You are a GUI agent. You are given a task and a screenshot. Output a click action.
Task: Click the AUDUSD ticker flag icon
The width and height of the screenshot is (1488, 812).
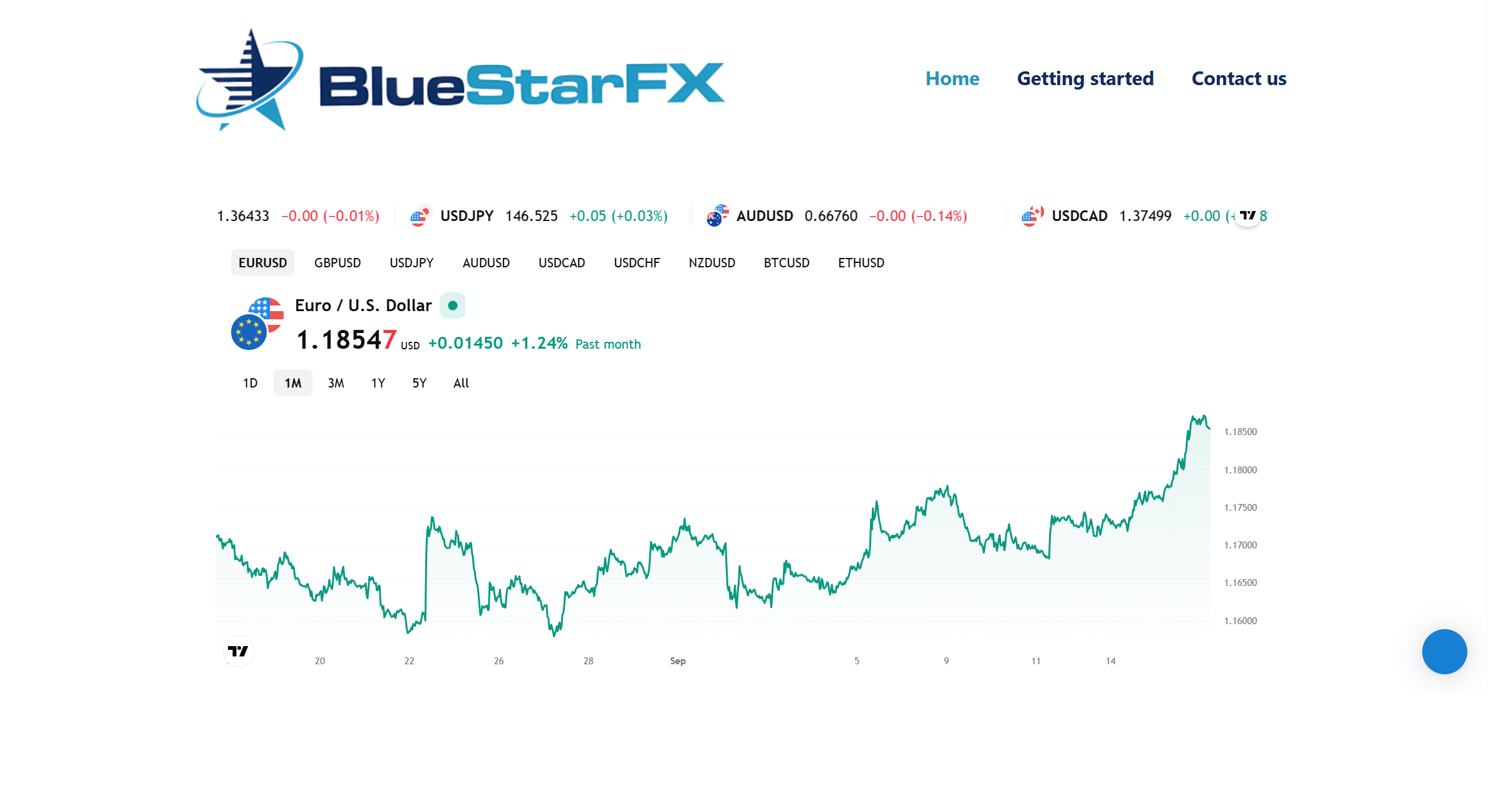coord(717,216)
